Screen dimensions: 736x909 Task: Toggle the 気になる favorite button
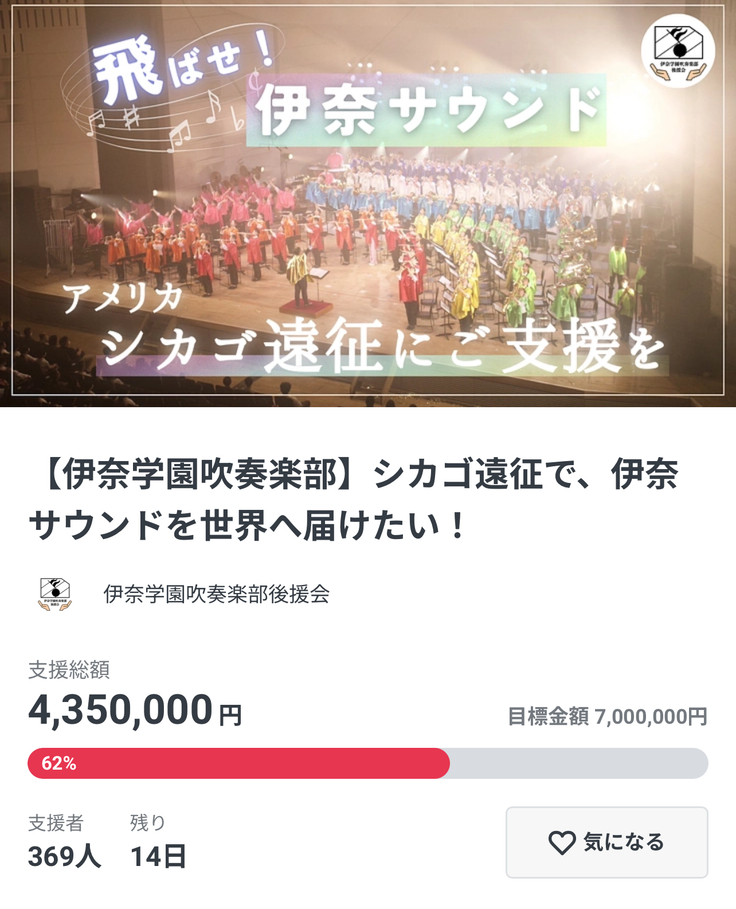pyautogui.click(x=606, y=843)
